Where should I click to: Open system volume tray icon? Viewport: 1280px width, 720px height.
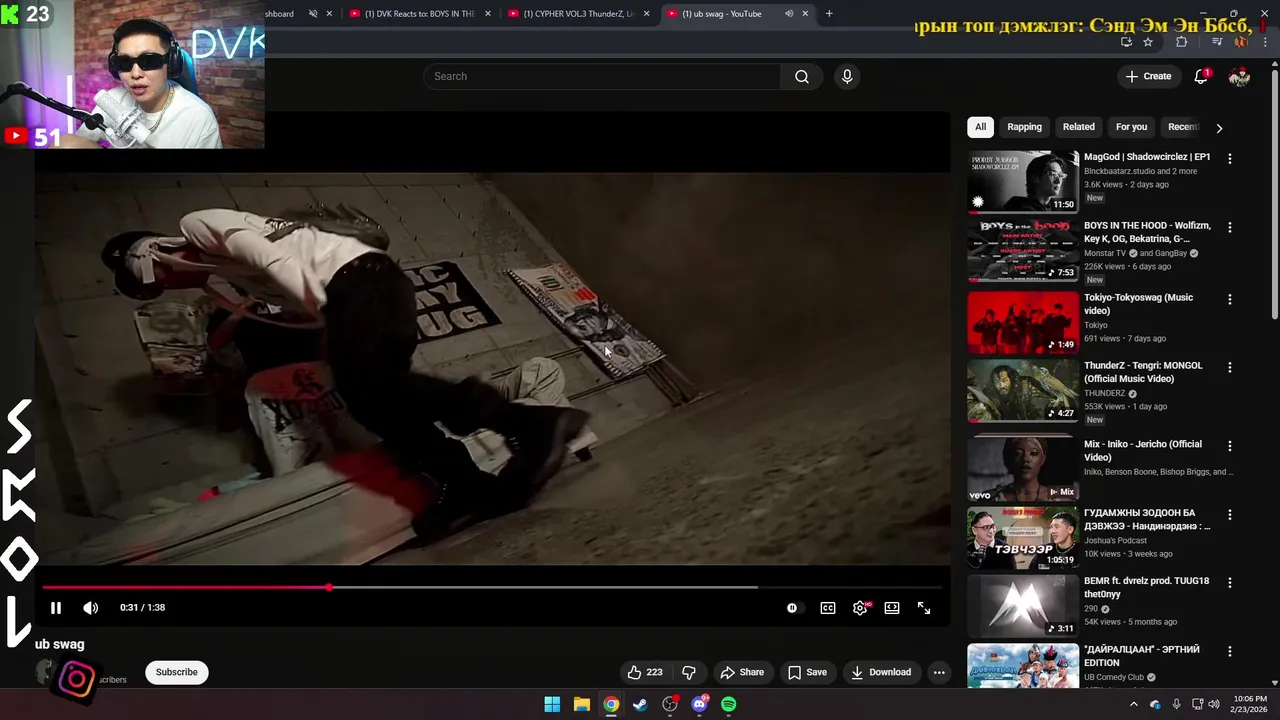pyautogui.click(x=1213, y=704)
